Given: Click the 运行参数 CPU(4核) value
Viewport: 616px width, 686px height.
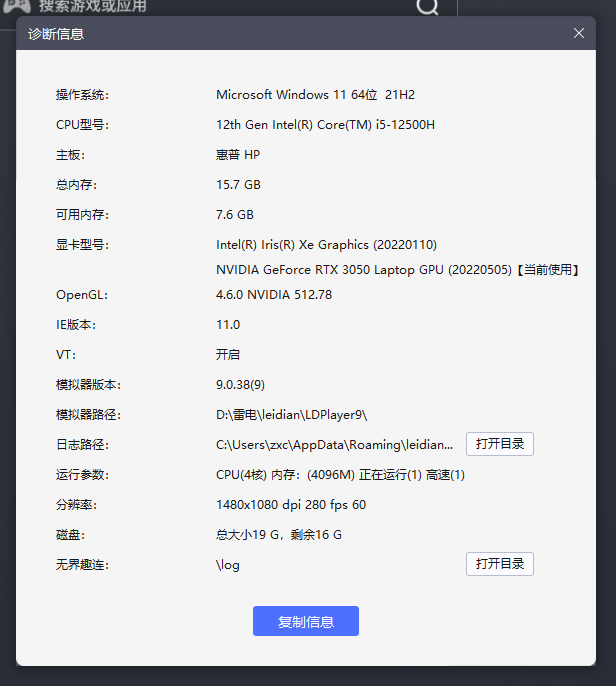Looking at the screenshot, I should click(340, 475).
